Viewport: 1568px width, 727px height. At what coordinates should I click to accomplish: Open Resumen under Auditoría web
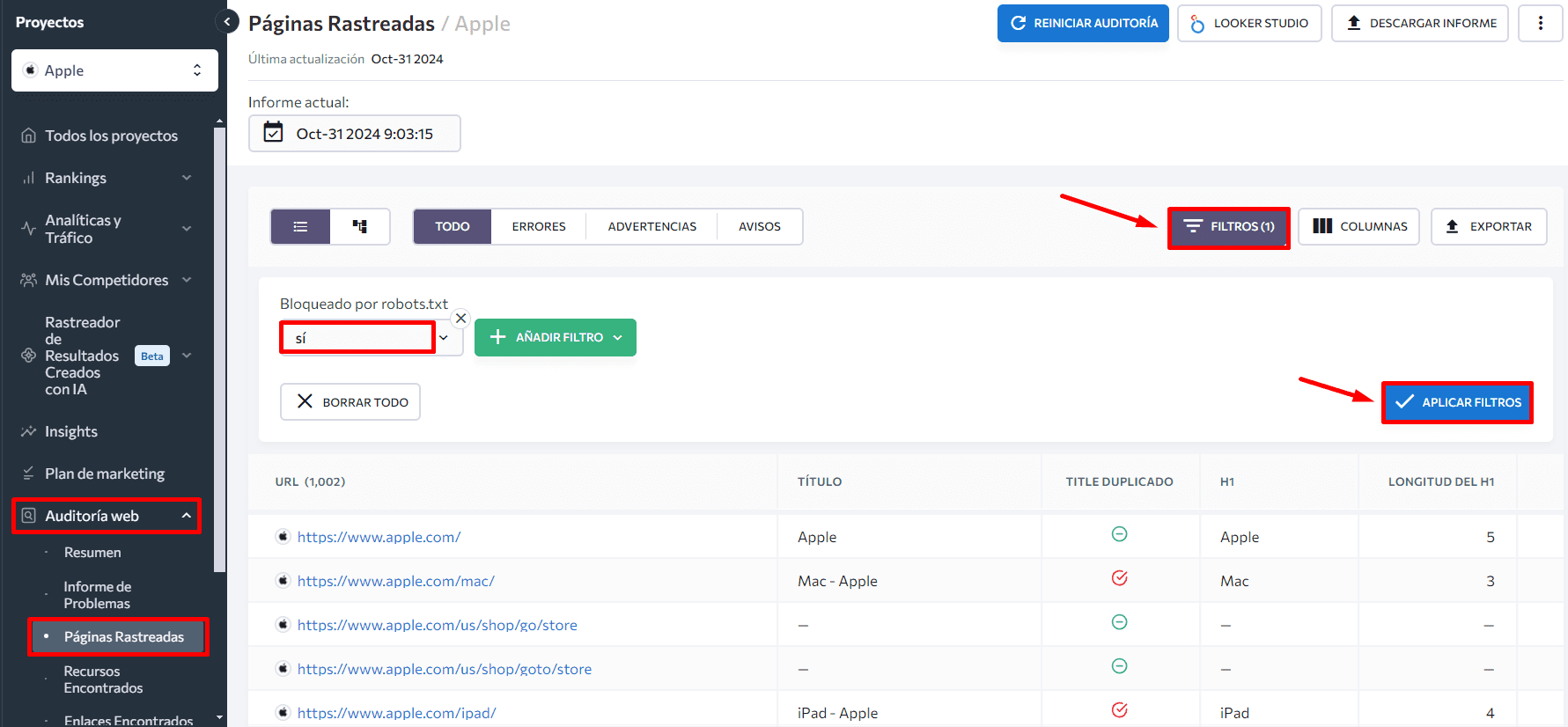click(92, 553)
